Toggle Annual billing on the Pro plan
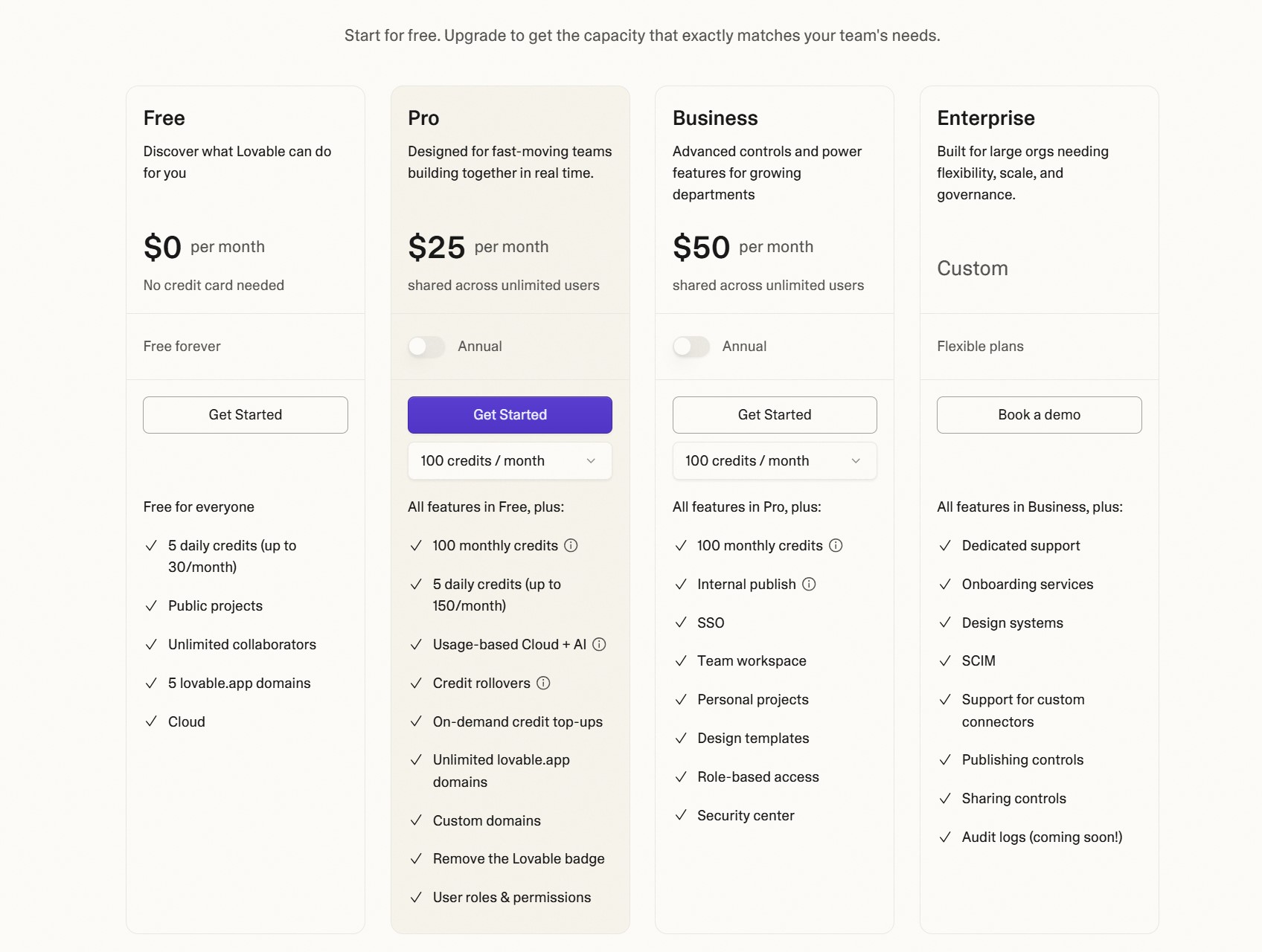The height and width of the screenshot is (952, 1262). [x=426, y=347]
